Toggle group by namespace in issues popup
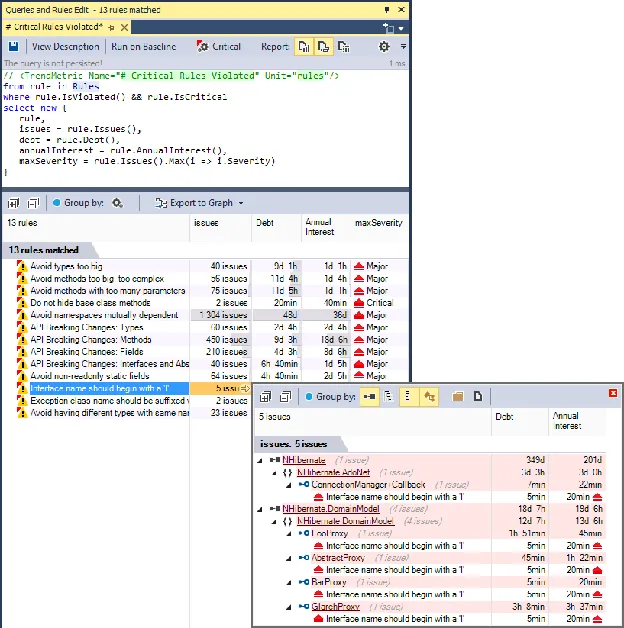 point(388,397)
